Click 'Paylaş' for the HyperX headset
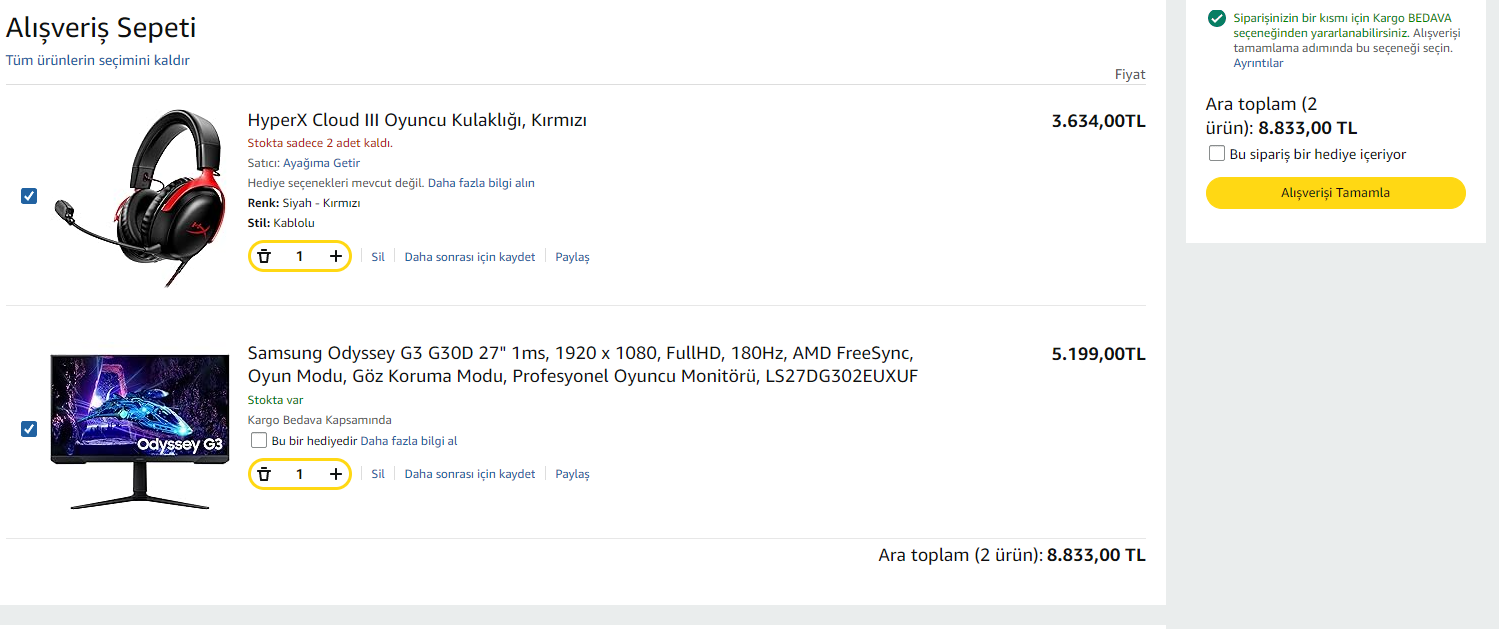 coord(572,257)
